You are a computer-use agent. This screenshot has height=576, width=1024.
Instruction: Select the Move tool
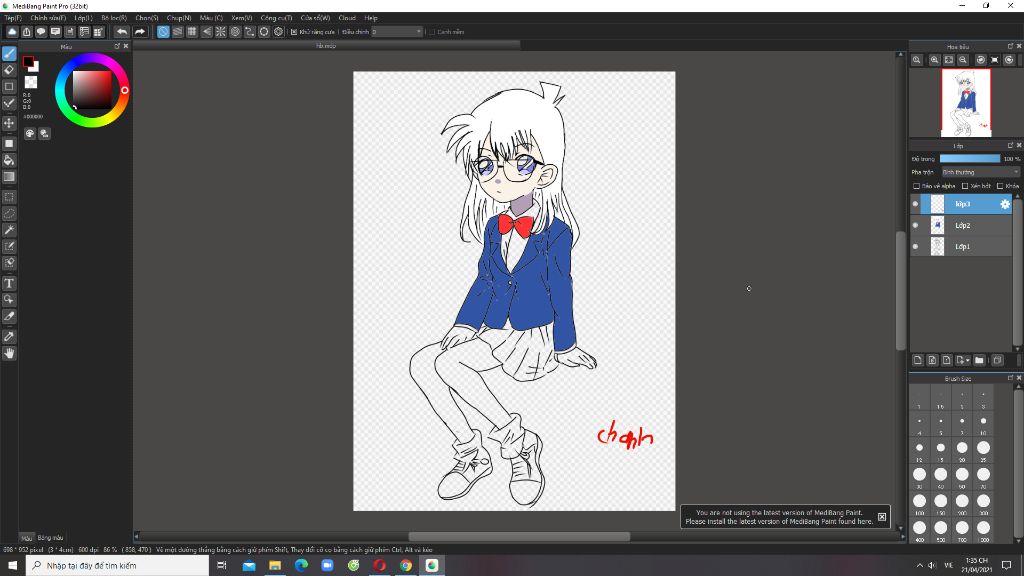click(9, 123)
